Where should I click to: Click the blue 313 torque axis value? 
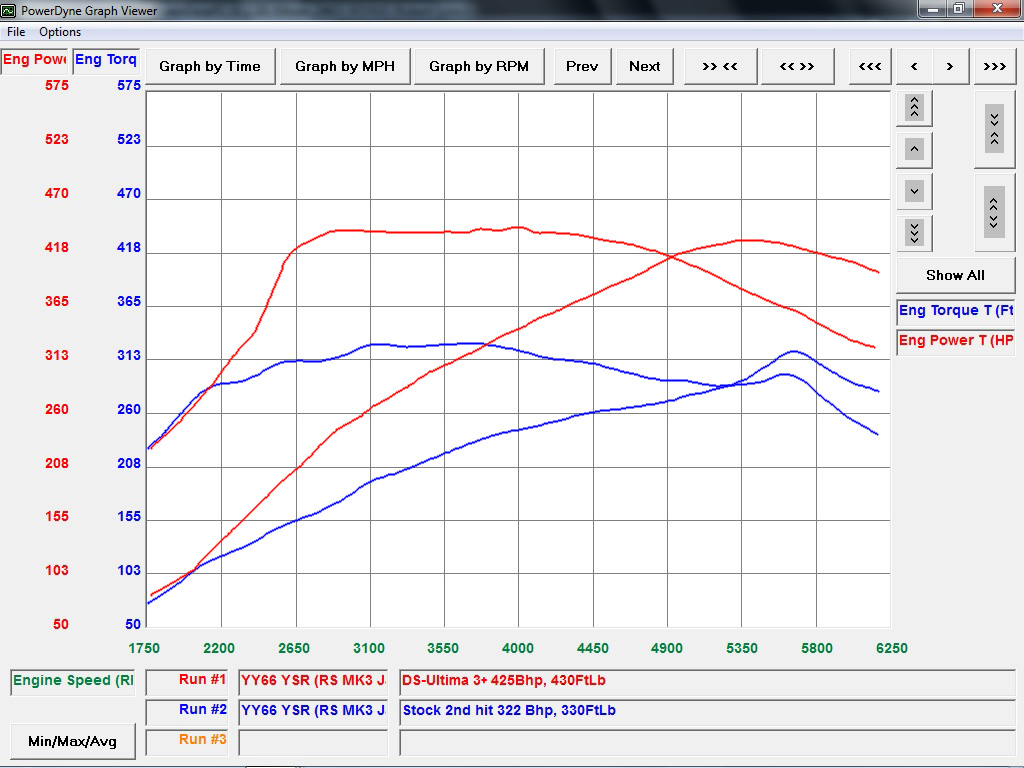[129, 356]
